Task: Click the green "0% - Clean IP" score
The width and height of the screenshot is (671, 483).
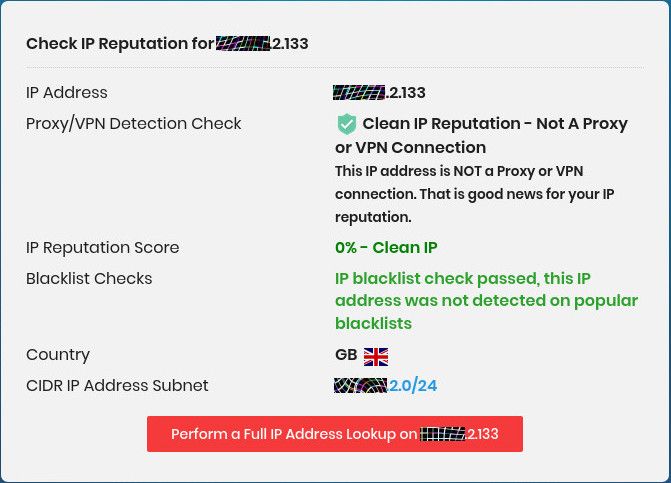Action: point(386,248)
